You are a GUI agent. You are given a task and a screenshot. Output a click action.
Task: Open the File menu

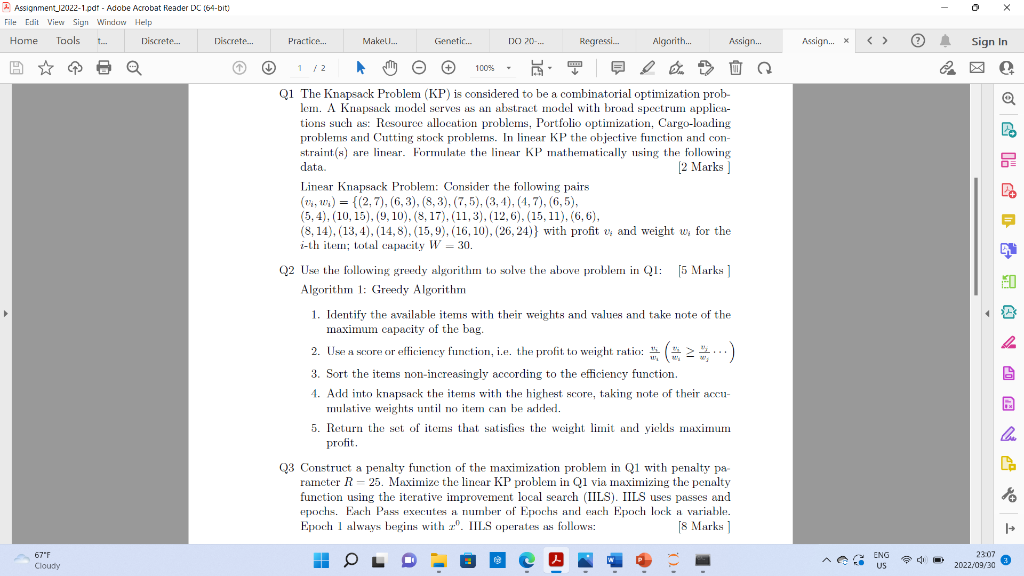10,20
